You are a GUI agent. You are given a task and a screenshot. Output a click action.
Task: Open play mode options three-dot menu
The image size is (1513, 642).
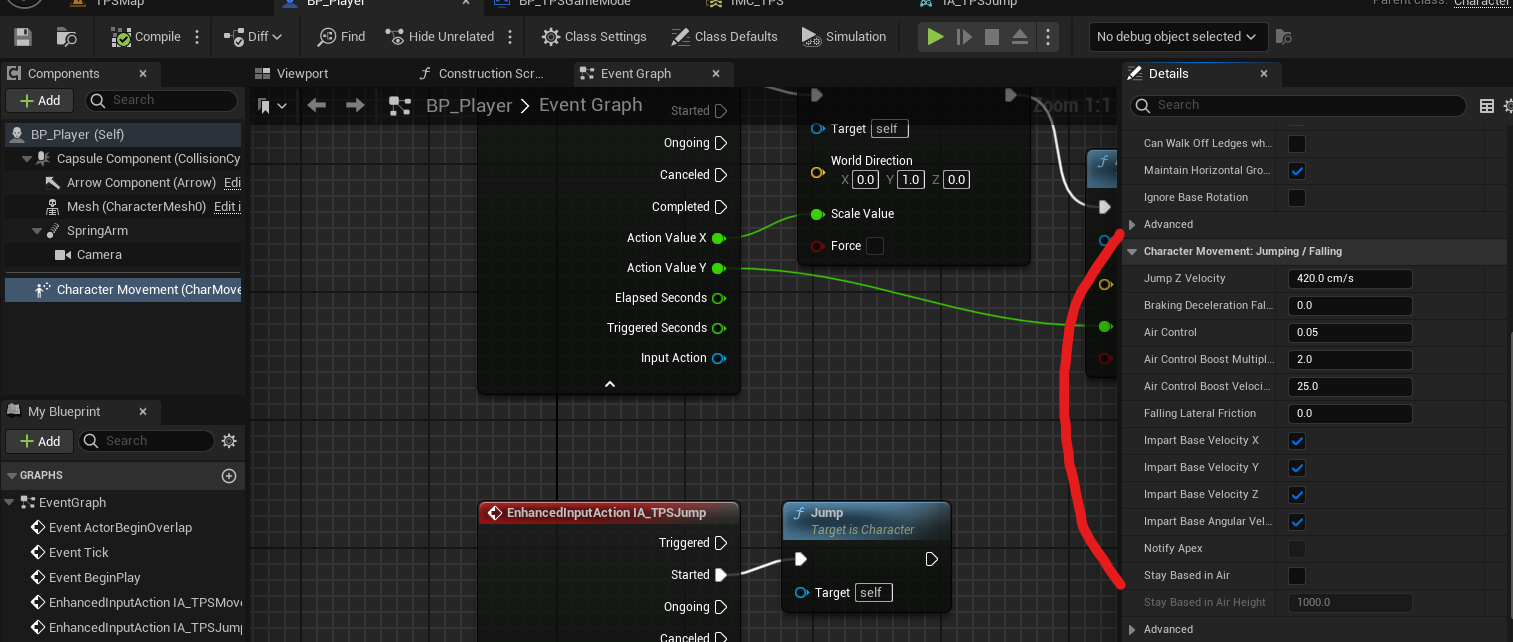coord(1047,37)
